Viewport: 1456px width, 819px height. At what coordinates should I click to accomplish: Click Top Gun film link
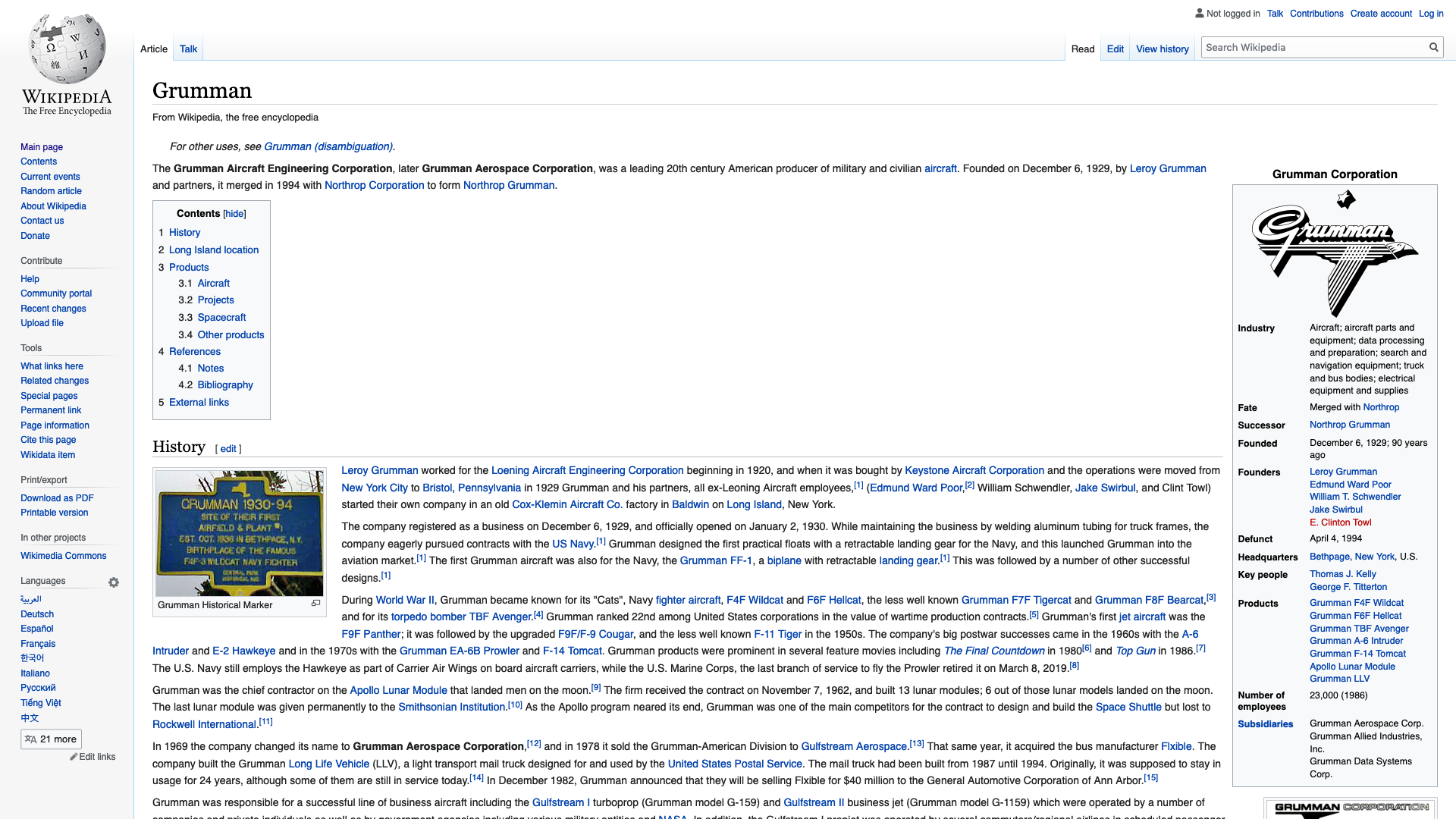1135,651
